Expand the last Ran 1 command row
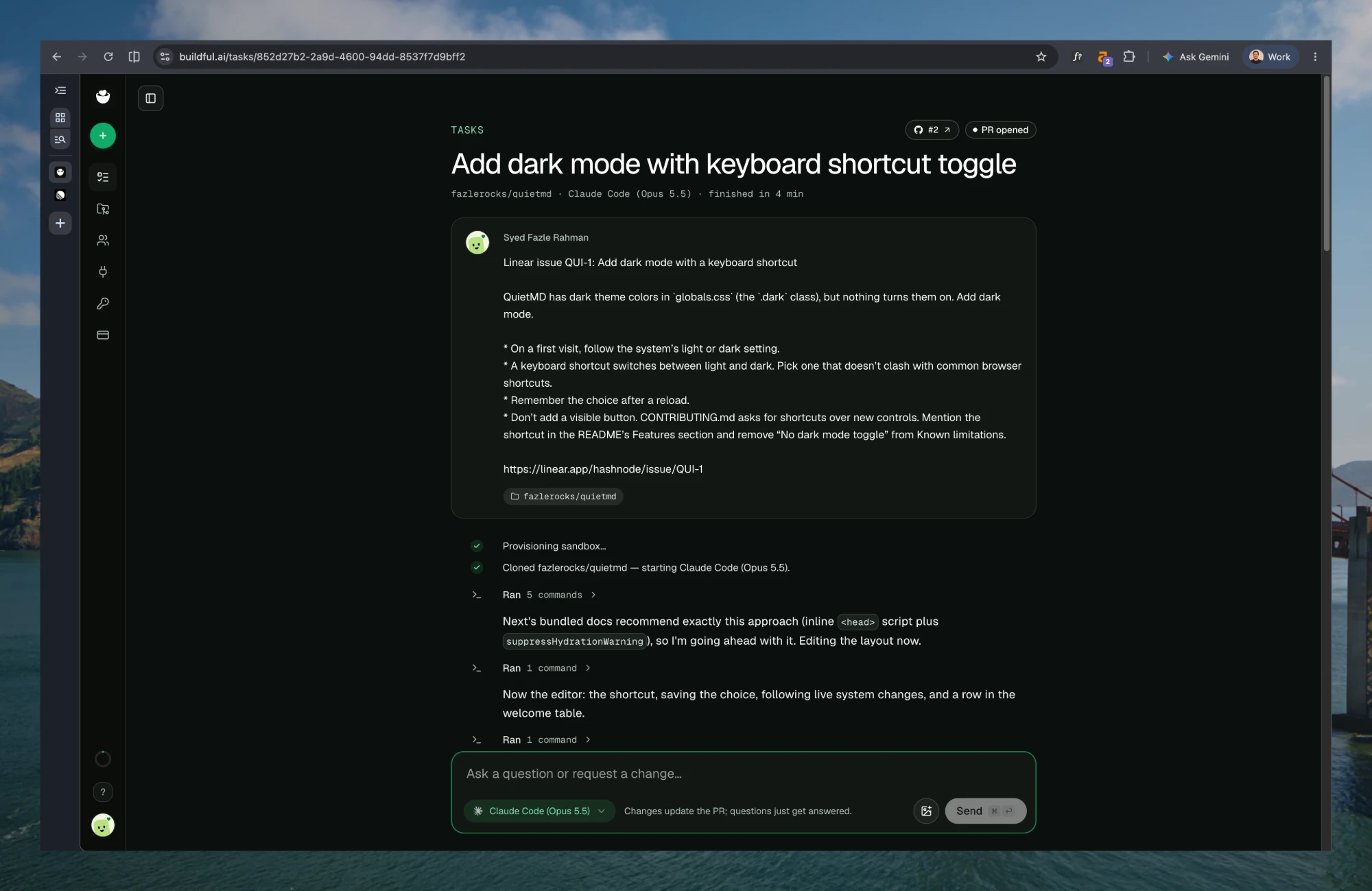 click(x=546, y=739)
